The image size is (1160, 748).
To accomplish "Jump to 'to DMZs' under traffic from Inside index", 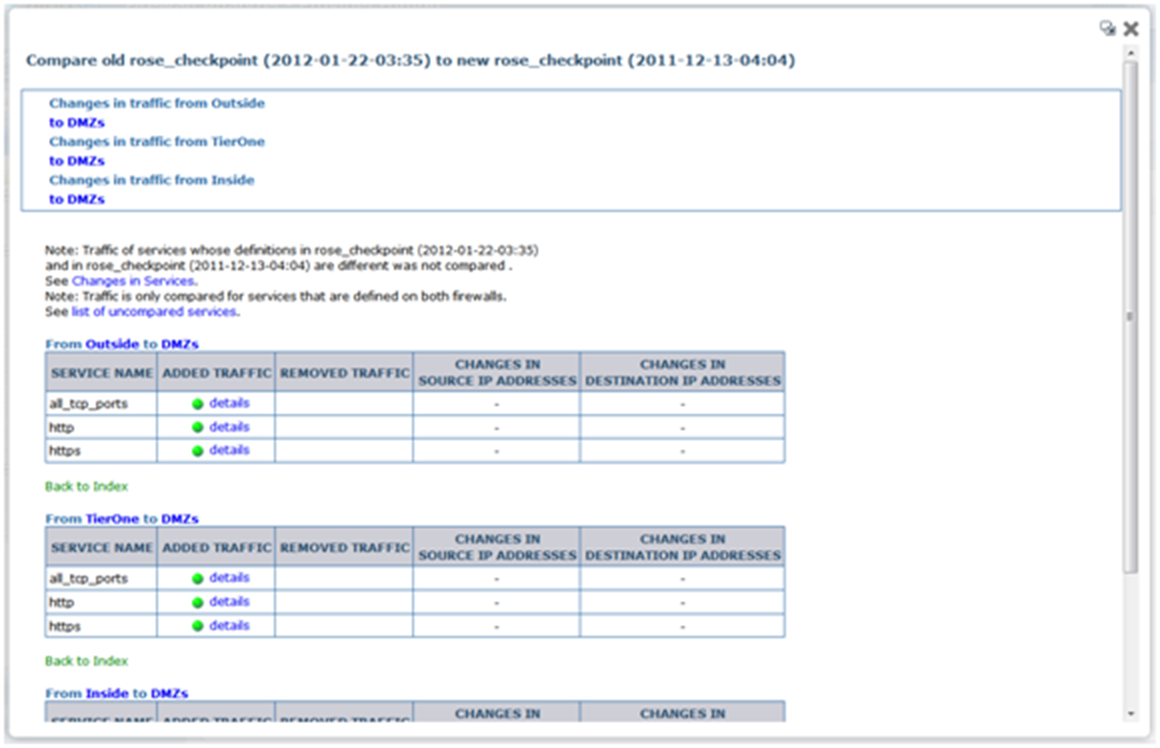I will 77,199.
